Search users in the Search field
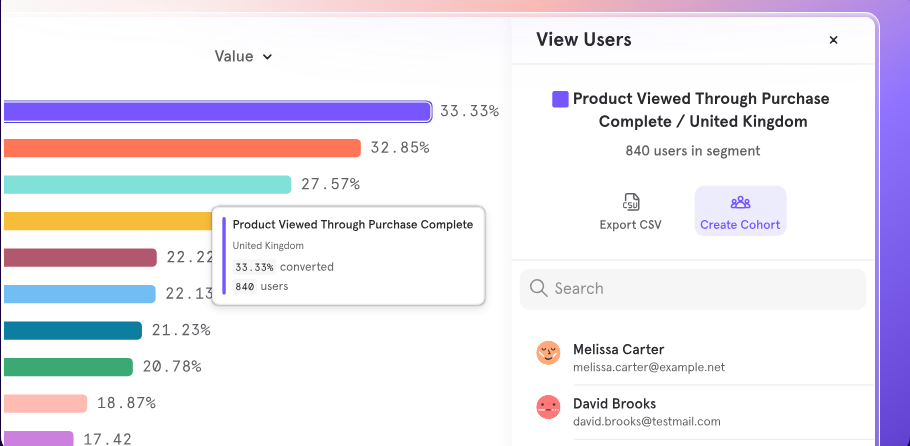 (x=692, y=289)
